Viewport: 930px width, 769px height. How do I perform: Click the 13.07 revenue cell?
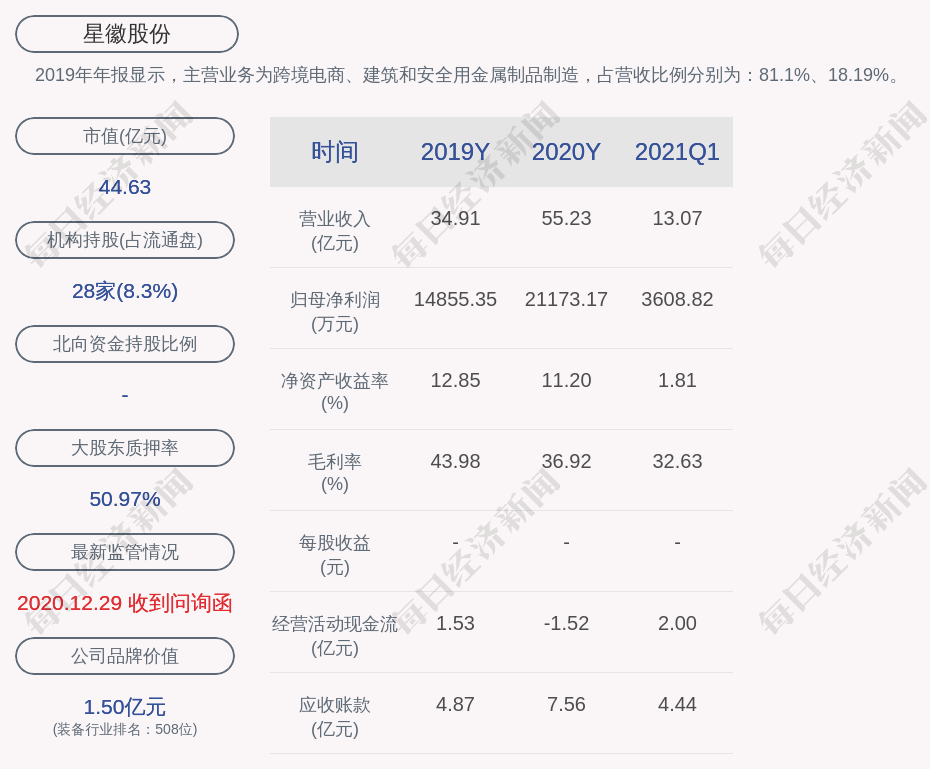click(x=677, y=218)
